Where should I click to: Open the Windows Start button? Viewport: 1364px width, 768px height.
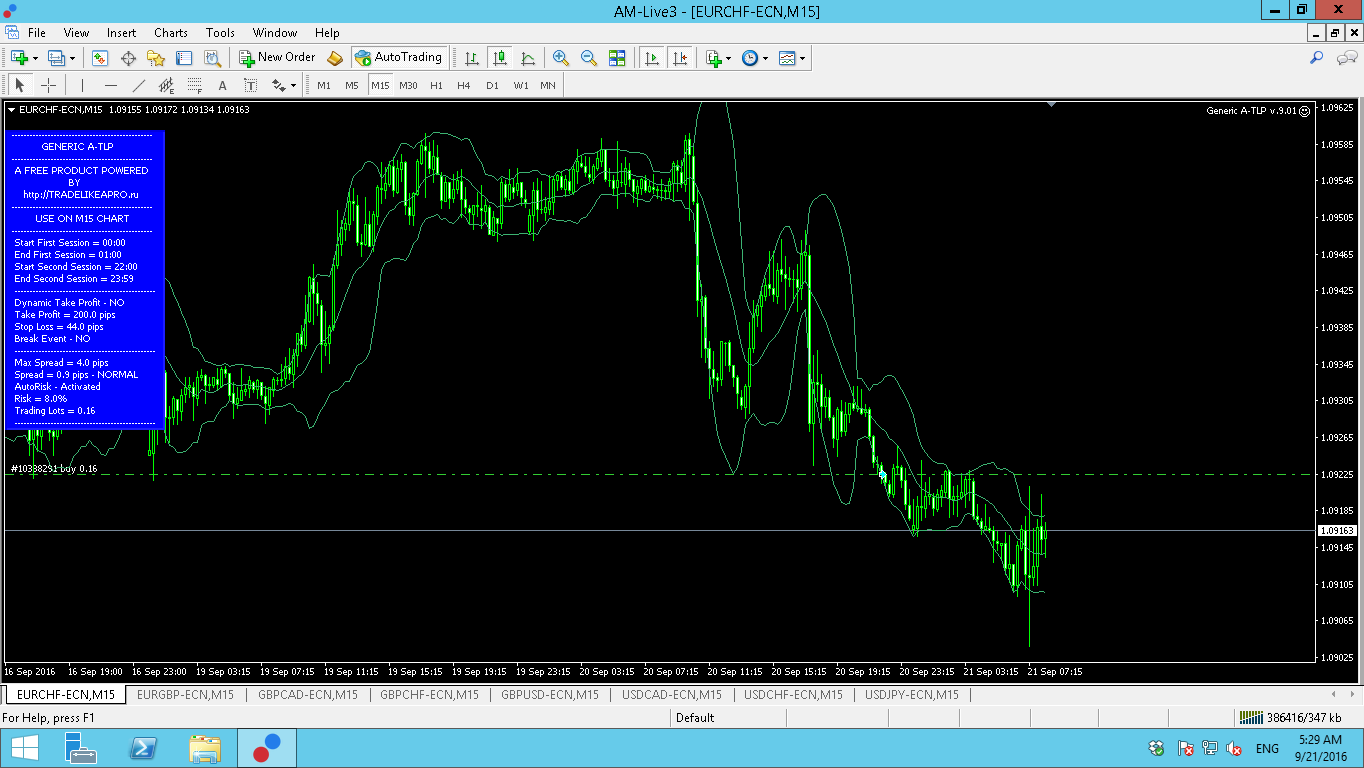point(24,748)
